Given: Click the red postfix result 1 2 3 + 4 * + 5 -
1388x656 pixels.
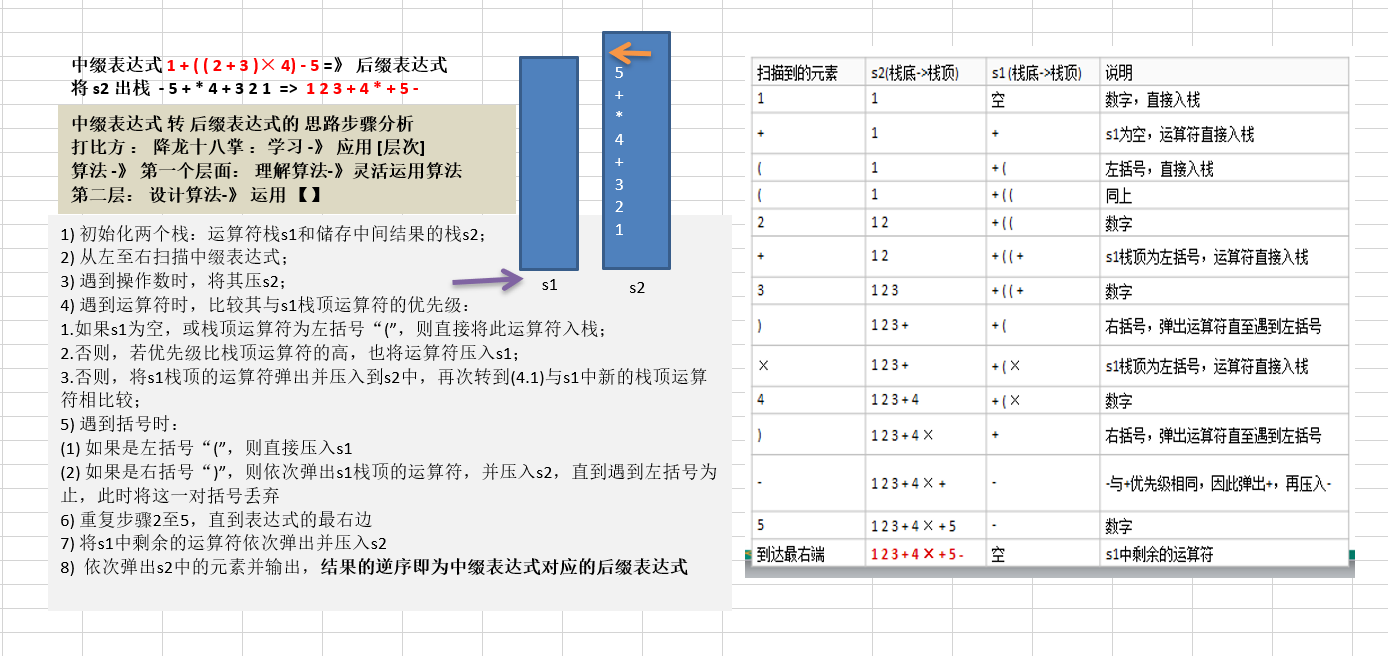Looking at the screenshot, I should (x=362, y=89).
